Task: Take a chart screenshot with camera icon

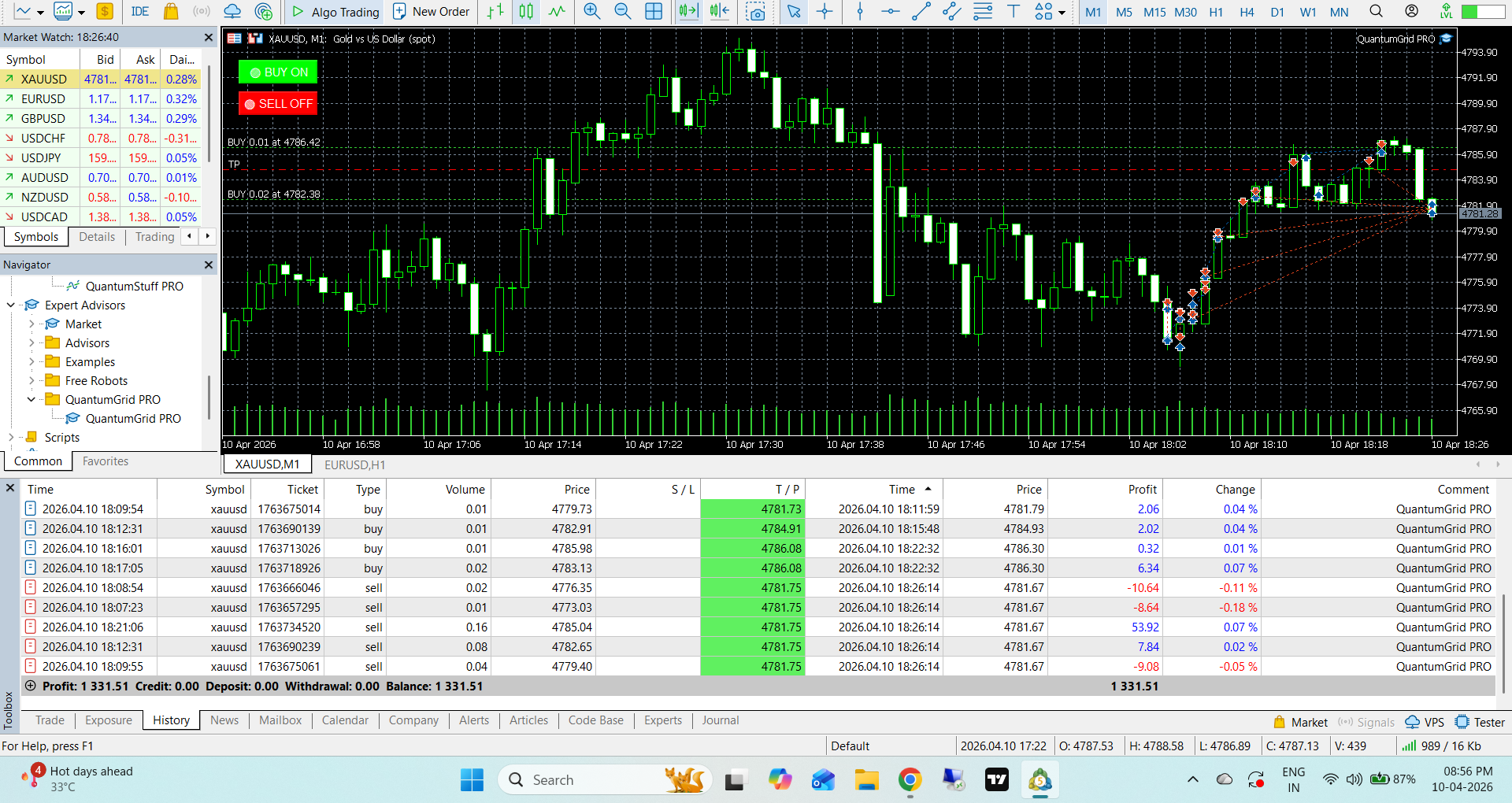Action: [x=756, y=11]
